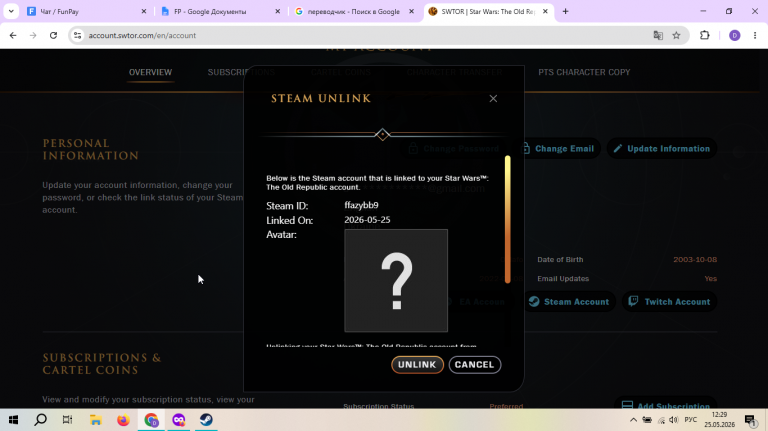Click the Update Information button
Image resolution: width=768 pixels, height=431 pixels.
[662, 148]
